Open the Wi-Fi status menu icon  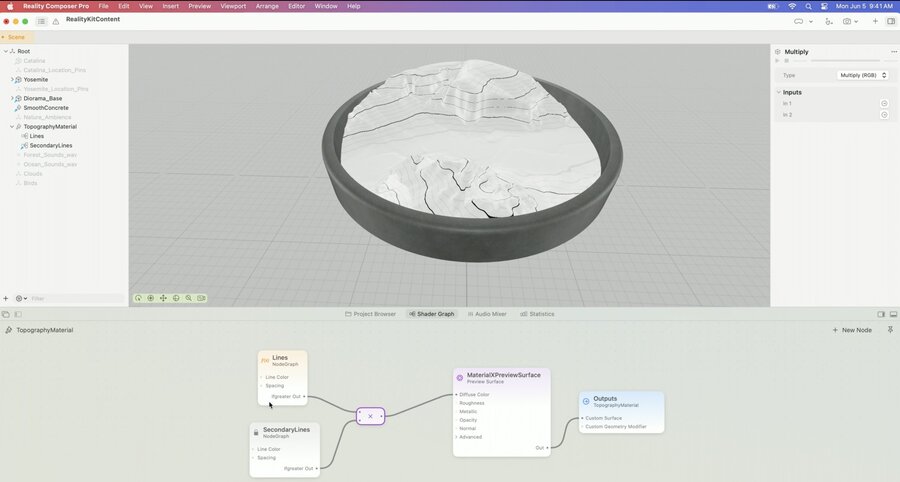coord(792,6)
